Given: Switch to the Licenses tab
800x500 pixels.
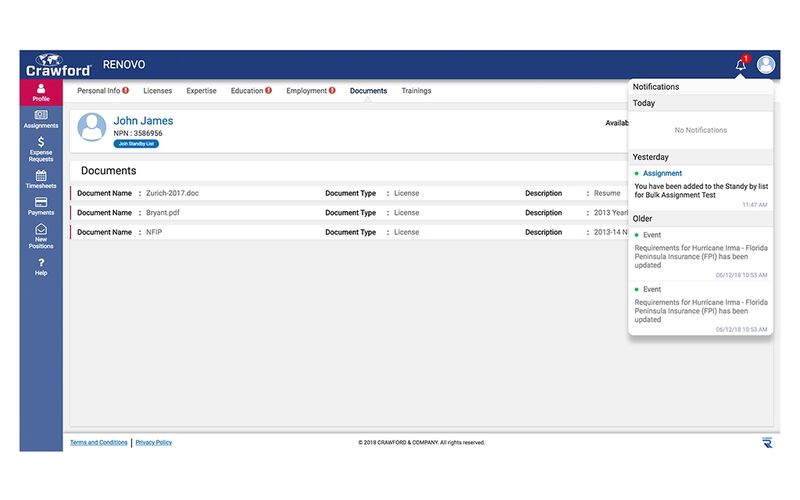Looking at the screenshot, I should click(157, 91).
